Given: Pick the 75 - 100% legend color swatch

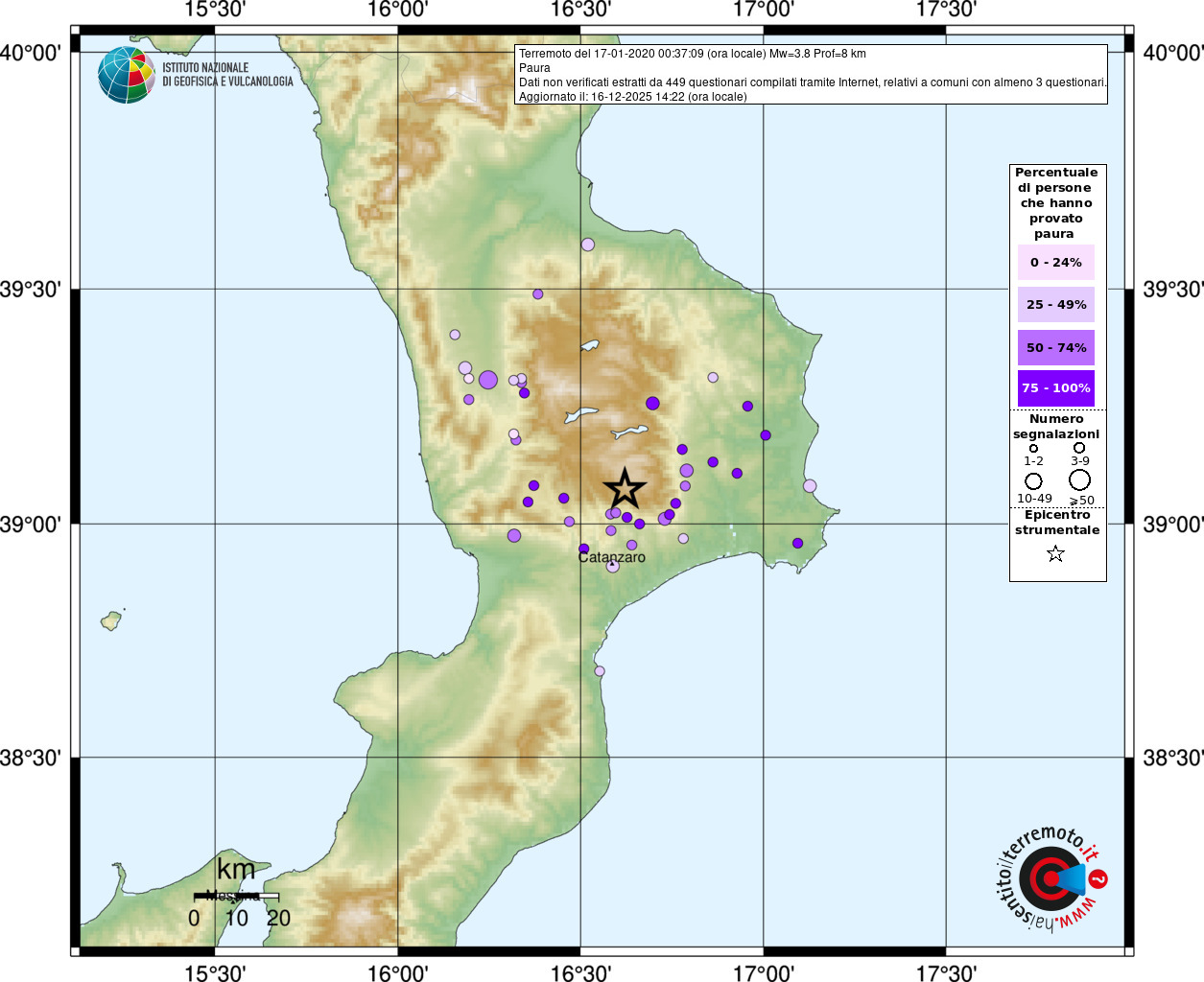Looking at the screenshot, I should tap(1055, 388).
